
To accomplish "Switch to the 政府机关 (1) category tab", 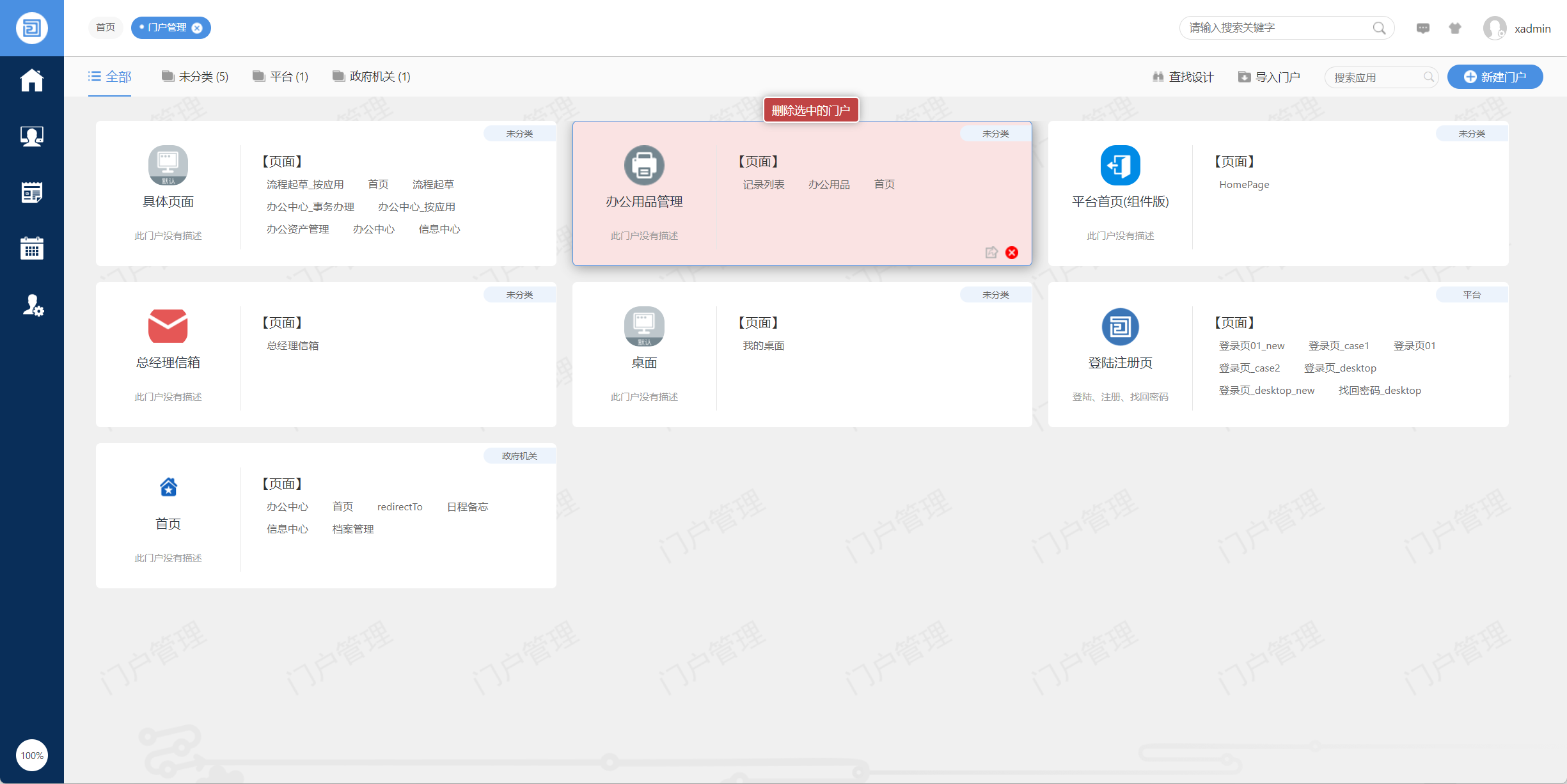I will click(x=372, y=77).
